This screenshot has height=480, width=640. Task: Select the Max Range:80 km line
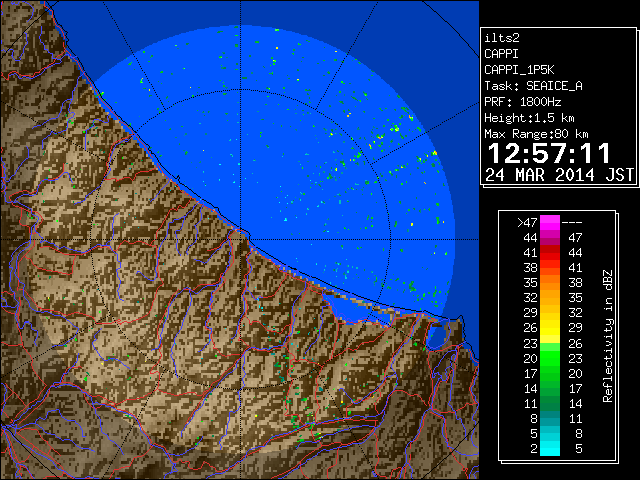click(536, 134)
